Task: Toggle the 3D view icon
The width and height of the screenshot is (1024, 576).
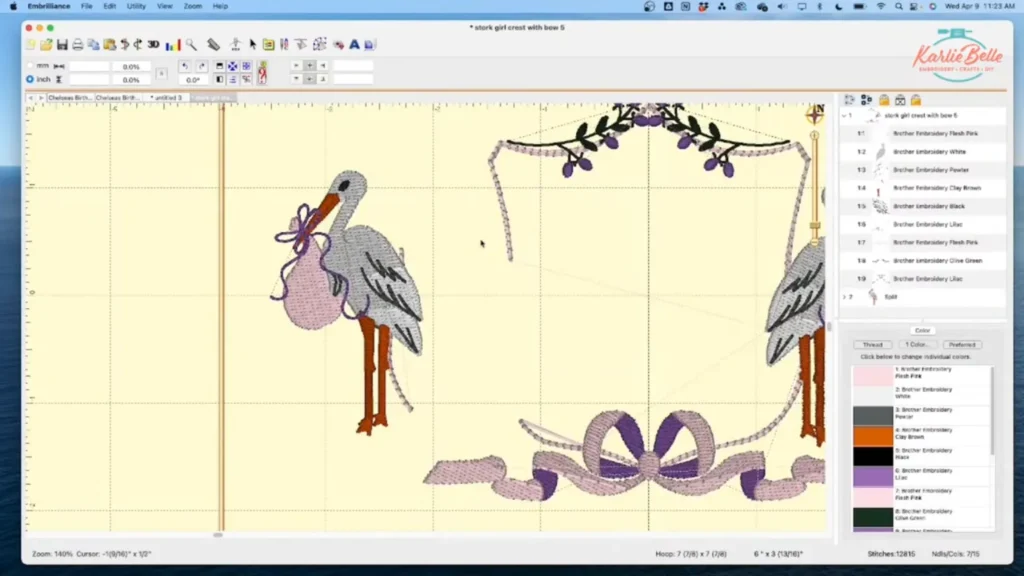Action: 153,44
